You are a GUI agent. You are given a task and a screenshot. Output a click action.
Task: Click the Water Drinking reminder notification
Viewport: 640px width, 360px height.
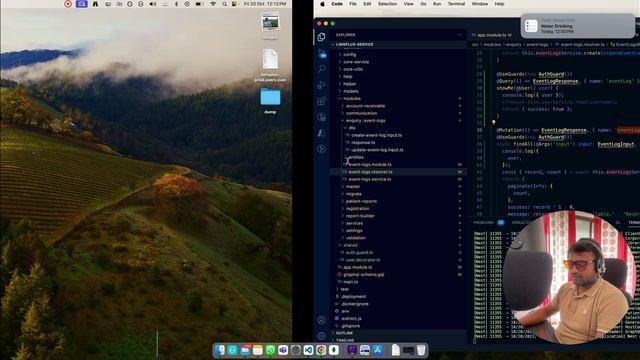(x=578, y=26)
